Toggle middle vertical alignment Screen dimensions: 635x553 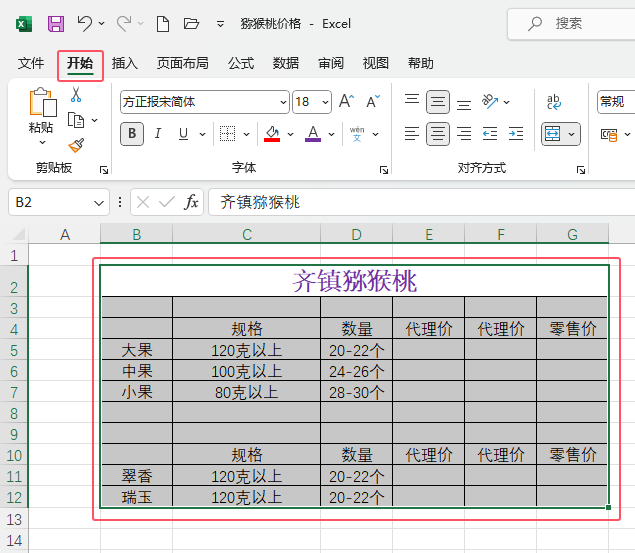438,102
